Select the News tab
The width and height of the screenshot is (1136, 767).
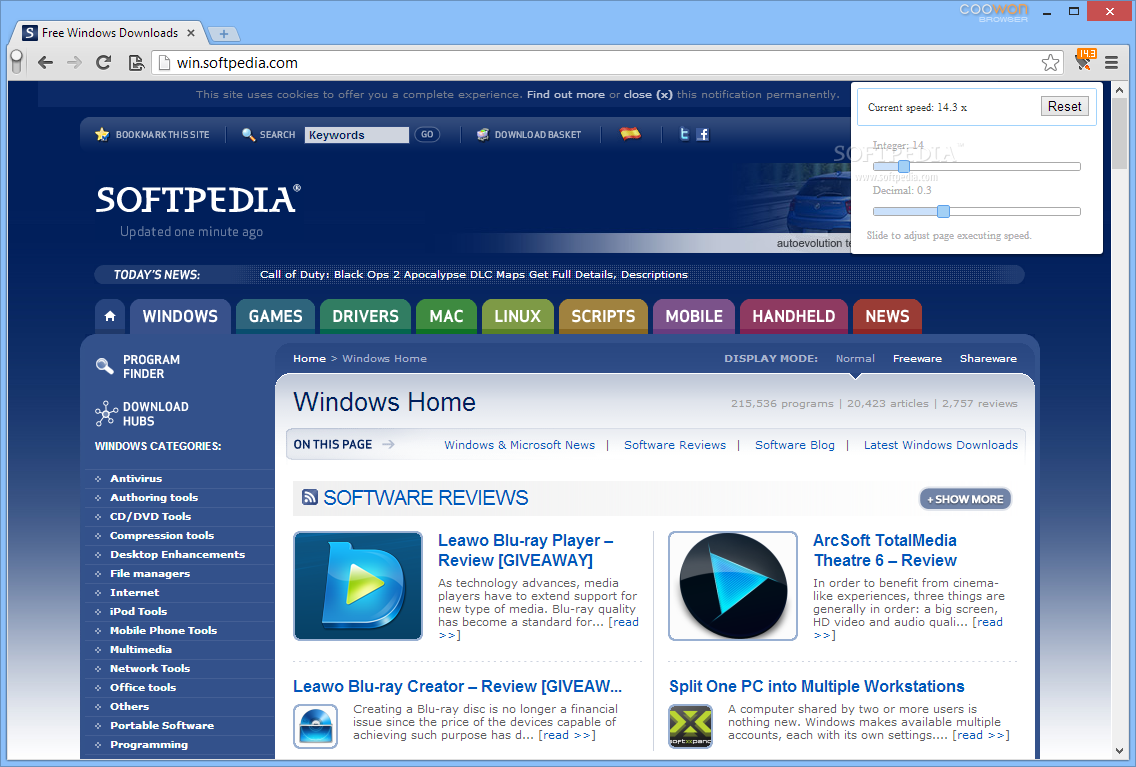tap(888, 317)
